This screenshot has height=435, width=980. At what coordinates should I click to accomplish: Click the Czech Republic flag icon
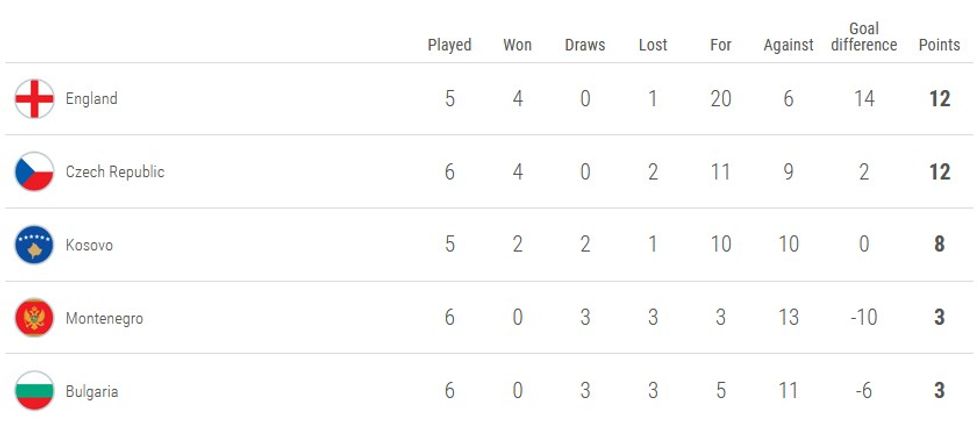(34, 172)
